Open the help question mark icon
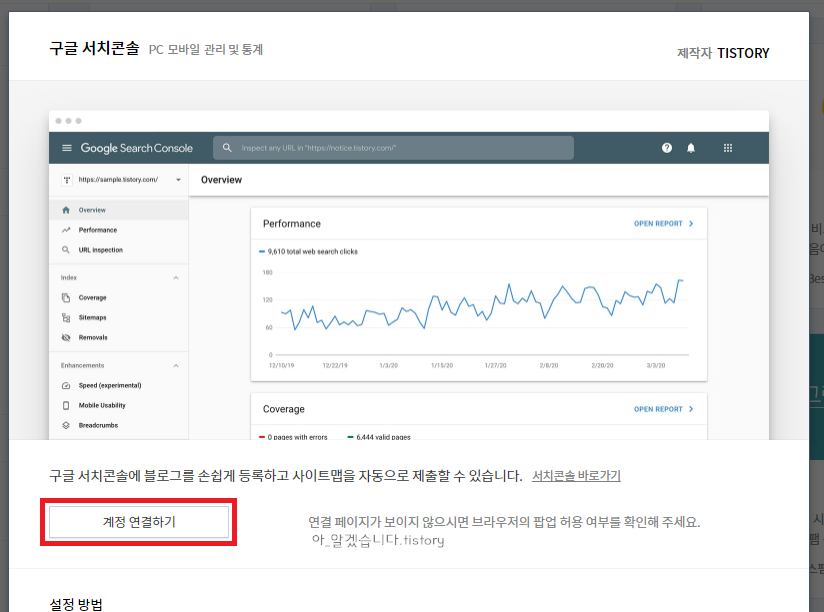 pos(666,148)
